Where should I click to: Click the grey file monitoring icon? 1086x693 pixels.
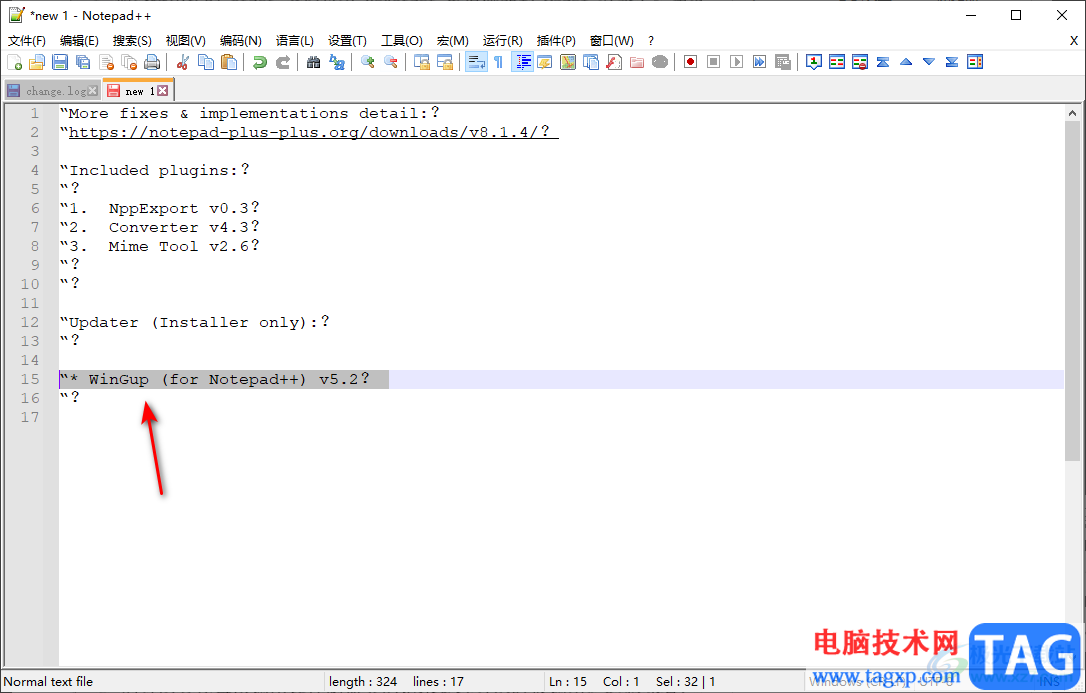coord(660,62)
